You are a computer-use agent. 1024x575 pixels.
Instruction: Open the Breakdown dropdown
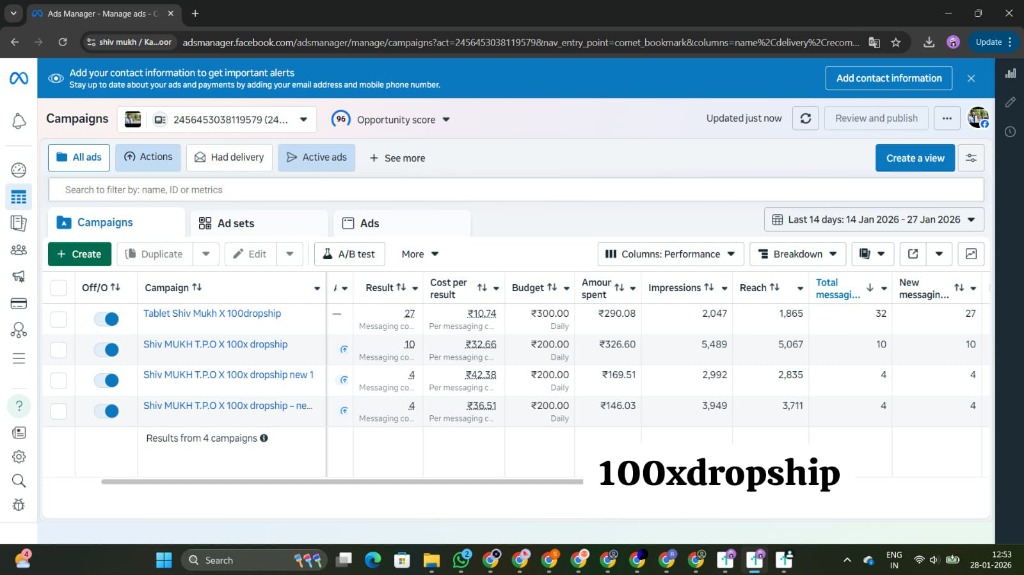[x=797, y=254]
